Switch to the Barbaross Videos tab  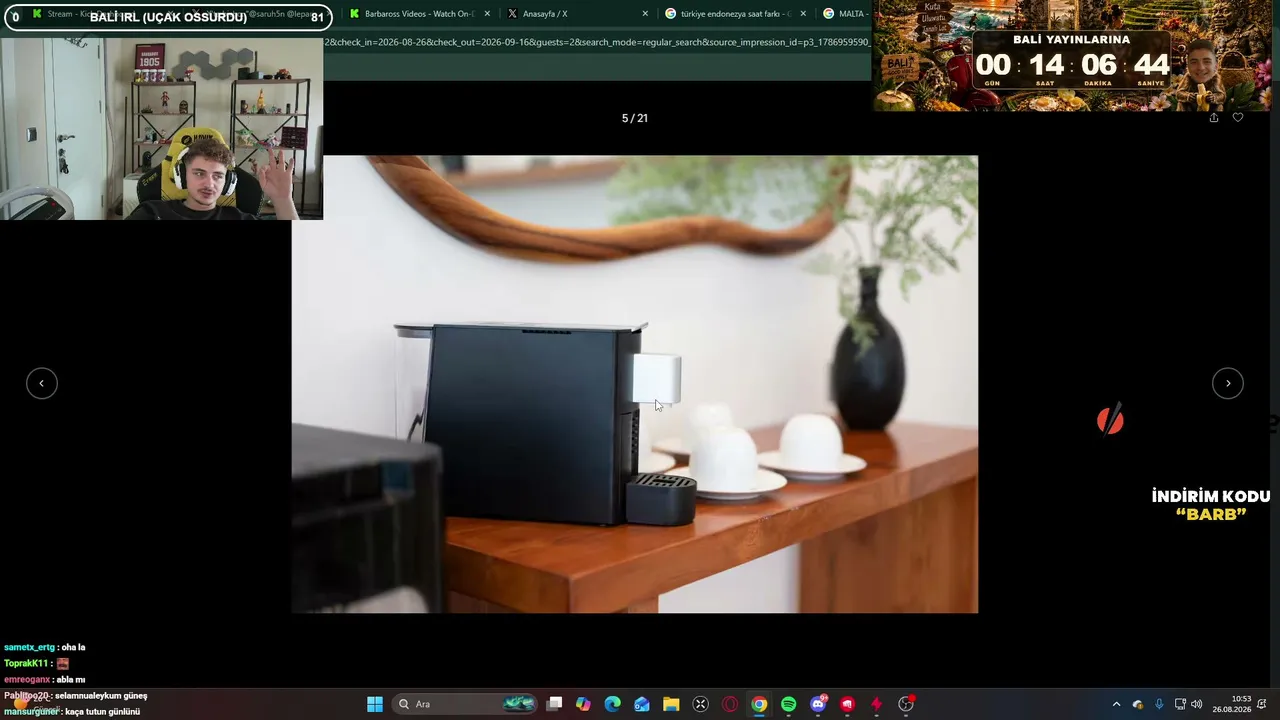pos(419,14)
